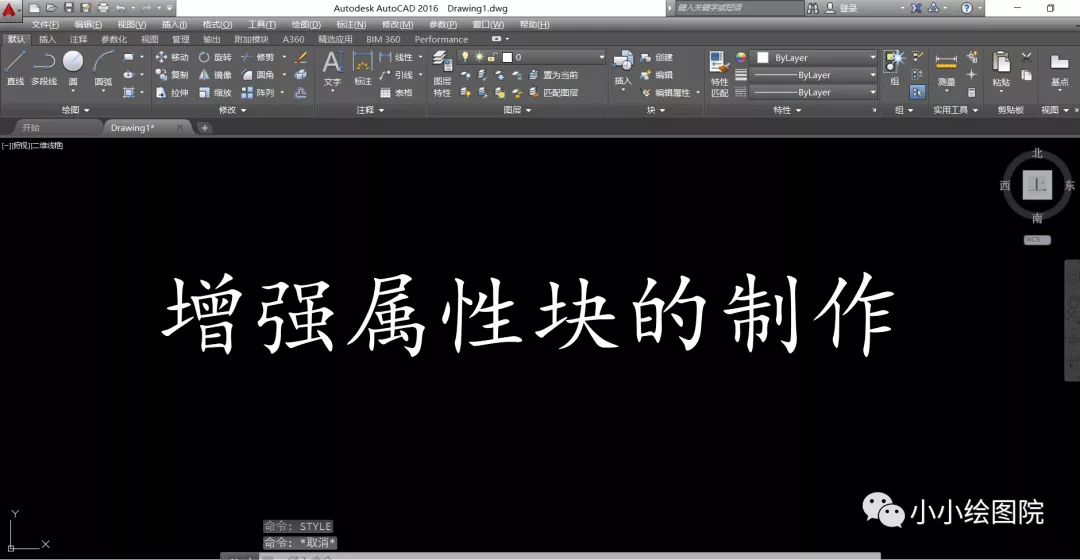The height and width of the screenshot is (560, 1080).
Task: Click the 阵列 (Array) tool
Action: point(258,92)
